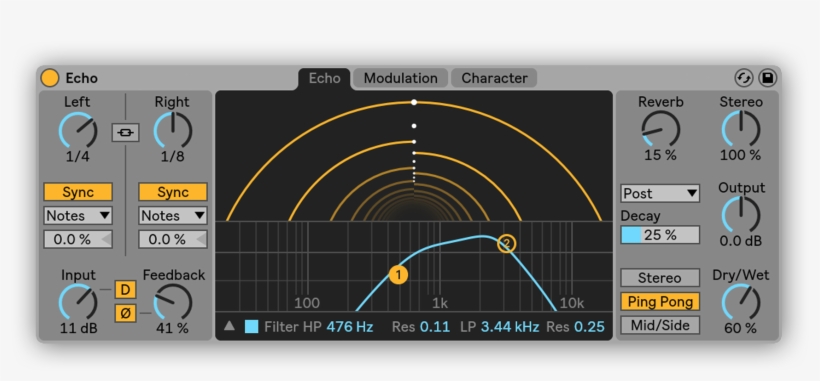Click the Reverb amount knob
820x381 pixels.
tap(660, 129)
